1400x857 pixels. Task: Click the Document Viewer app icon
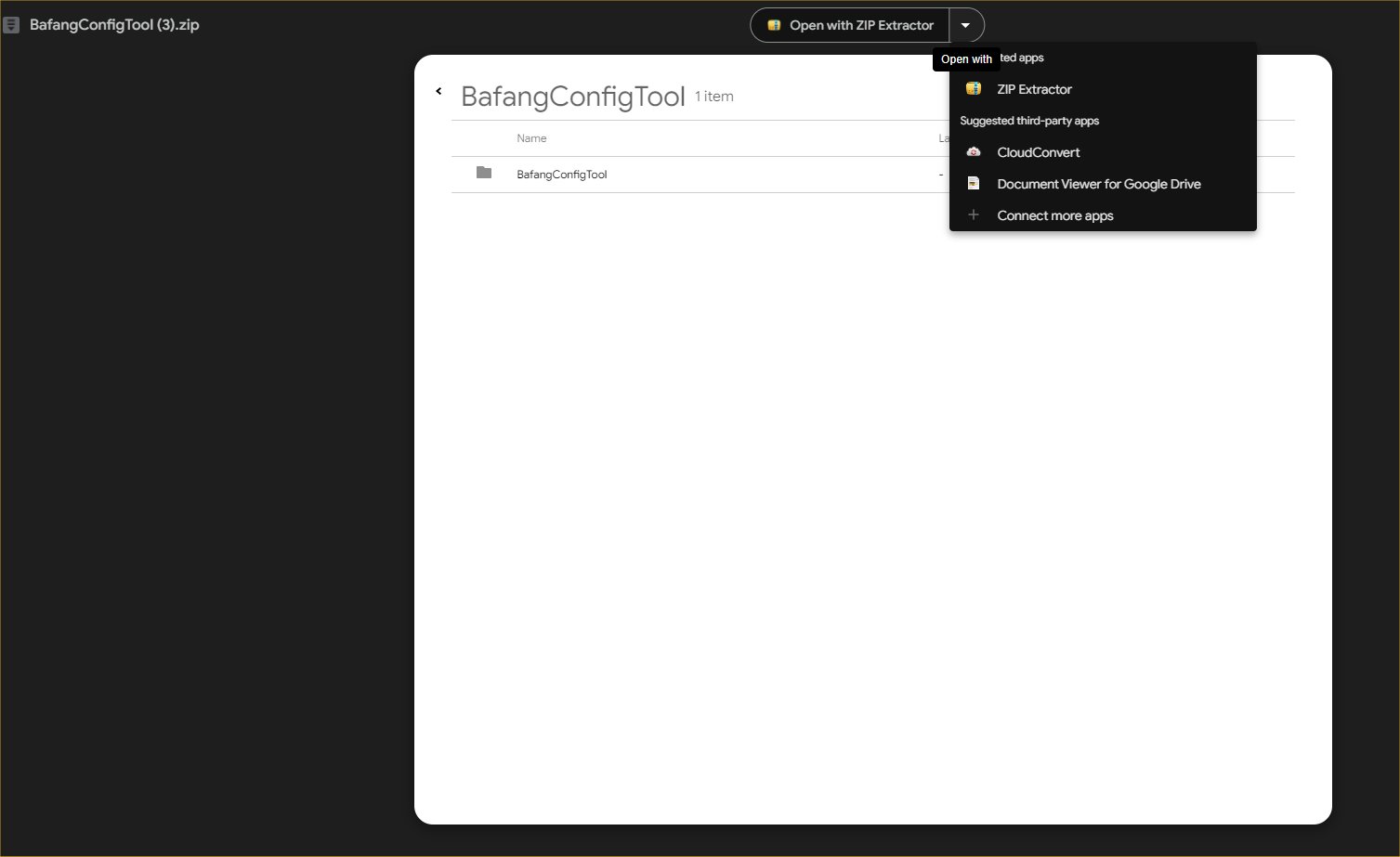pyautogui.click(x=973, y=184)
